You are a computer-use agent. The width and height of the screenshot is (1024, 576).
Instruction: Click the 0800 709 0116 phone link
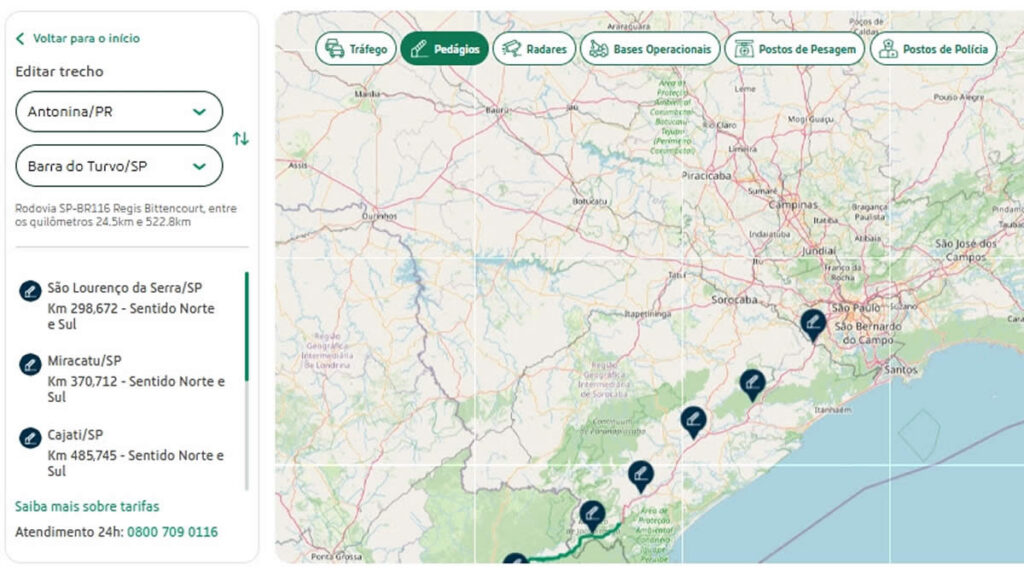click(172, 532)
